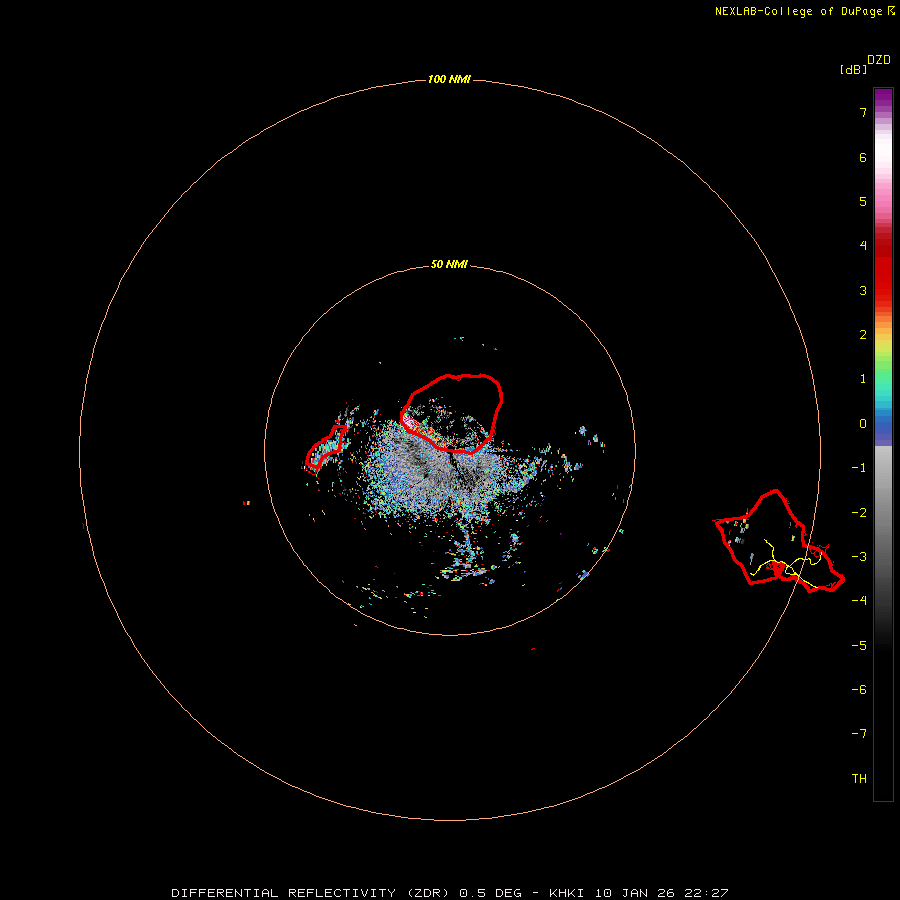Viewport: 900px width, 900px height.
Task: Click the [dB] unit label
Action: click(853, 69)
